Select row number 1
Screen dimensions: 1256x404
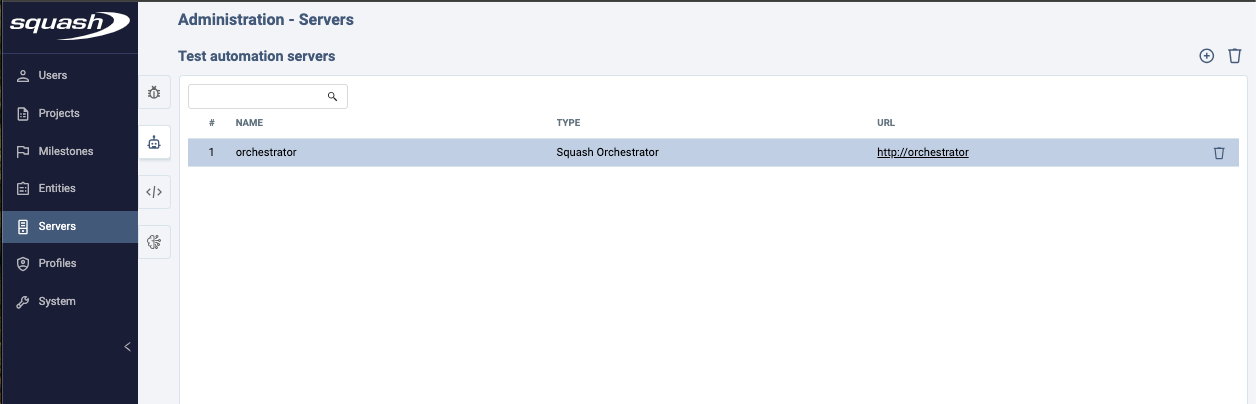(x=212, y=153)
